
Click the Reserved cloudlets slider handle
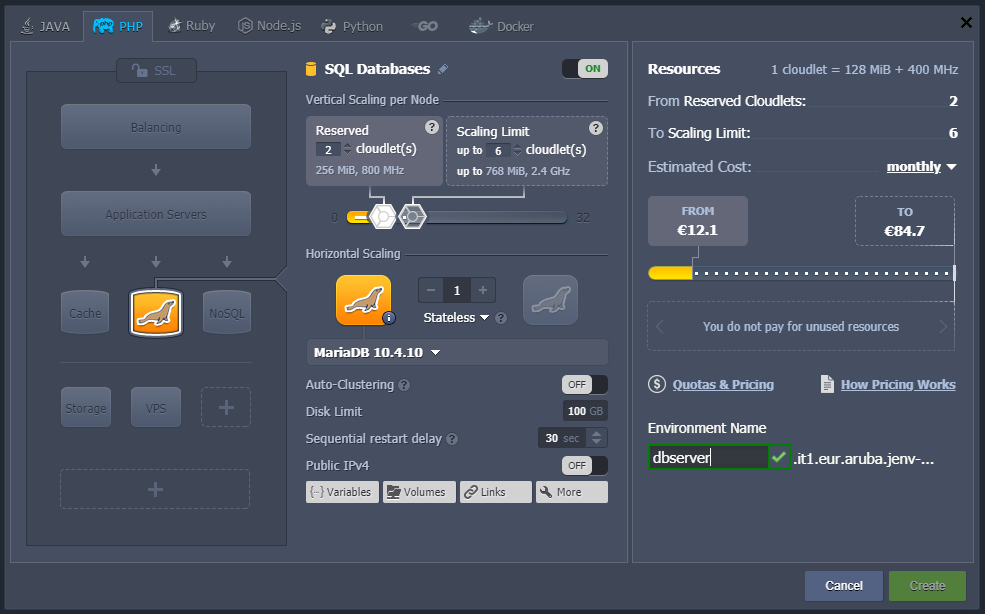pyautogui.click(x=380, y=216)
